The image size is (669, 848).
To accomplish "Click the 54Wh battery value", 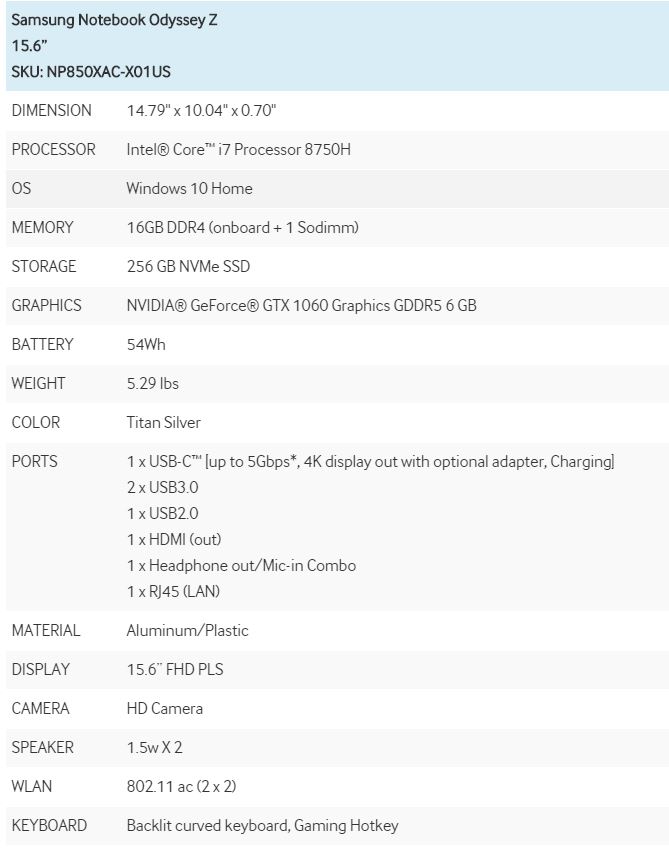I will tap(146, 344).
